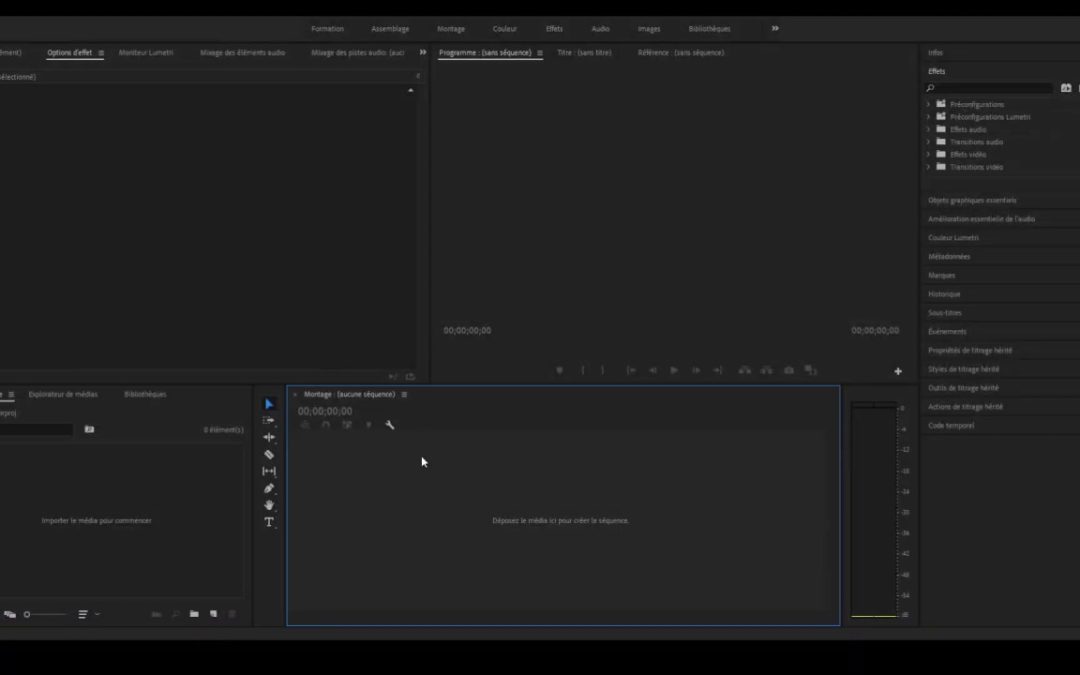1080x675 pixels.
Task: Open timeline settings with the wrench icon
Action: click(390, 425)
